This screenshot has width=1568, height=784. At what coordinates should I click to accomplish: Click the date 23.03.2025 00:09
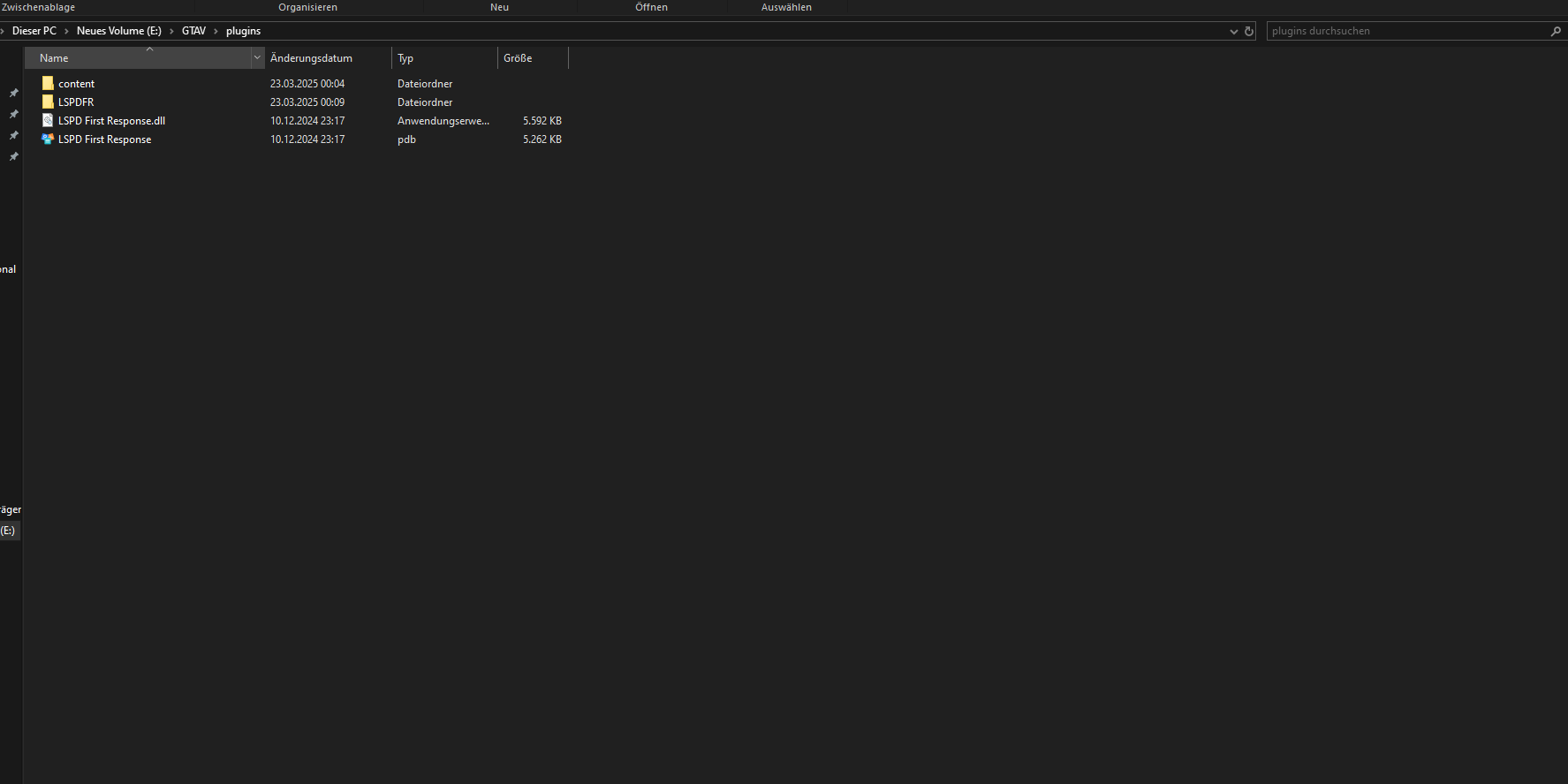307,102
